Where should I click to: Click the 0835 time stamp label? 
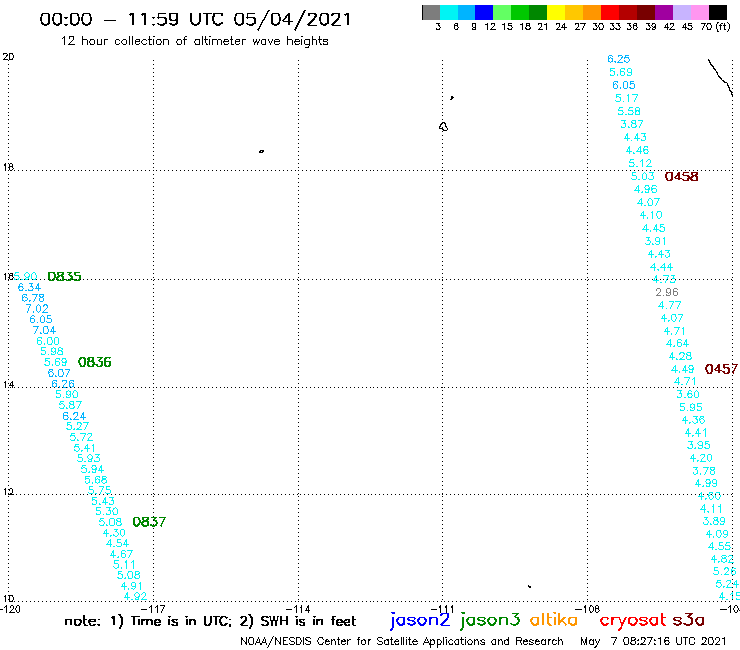click(x=64, y=277)
